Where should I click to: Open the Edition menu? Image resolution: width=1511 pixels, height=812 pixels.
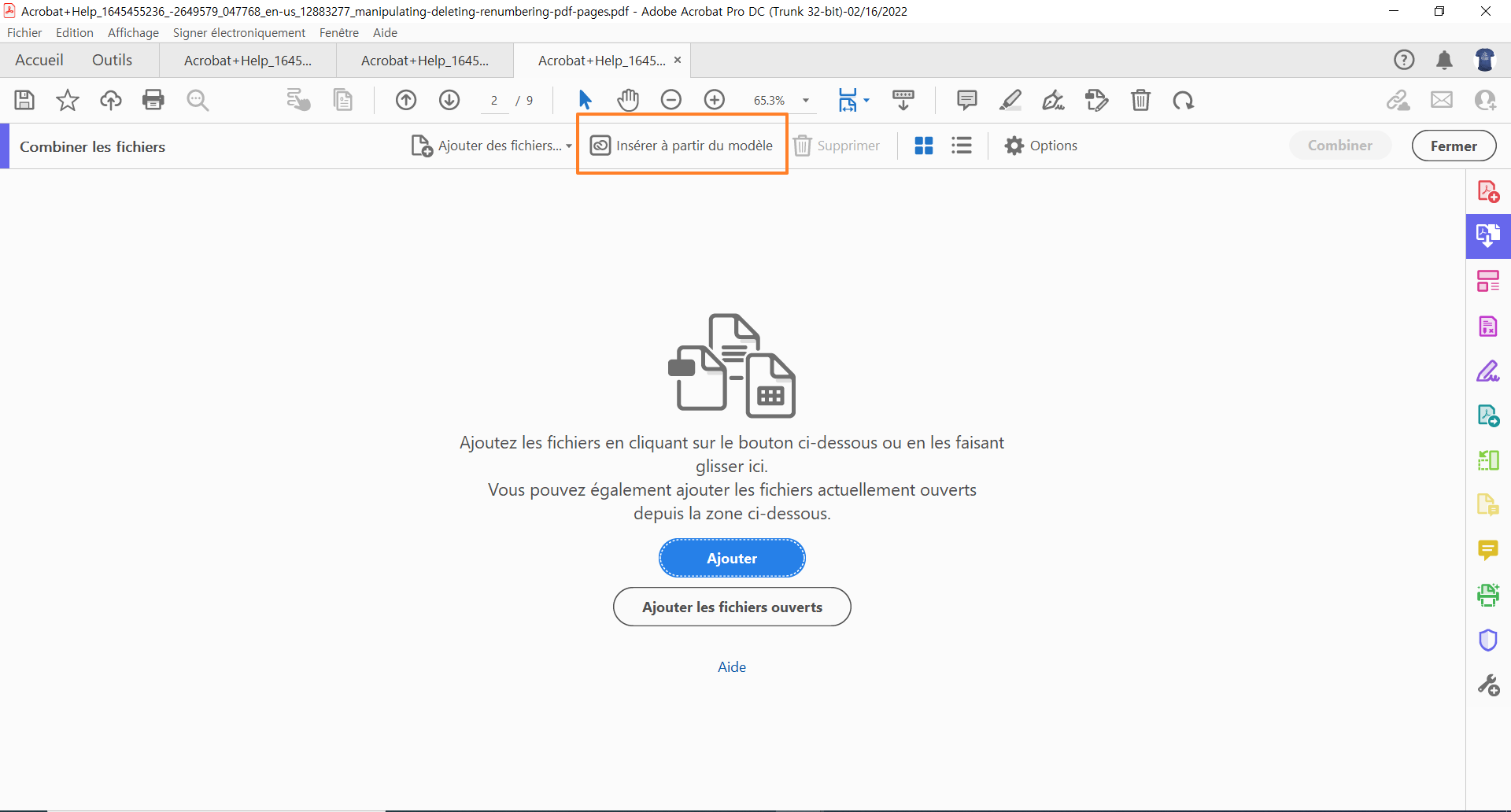point(75,32)
